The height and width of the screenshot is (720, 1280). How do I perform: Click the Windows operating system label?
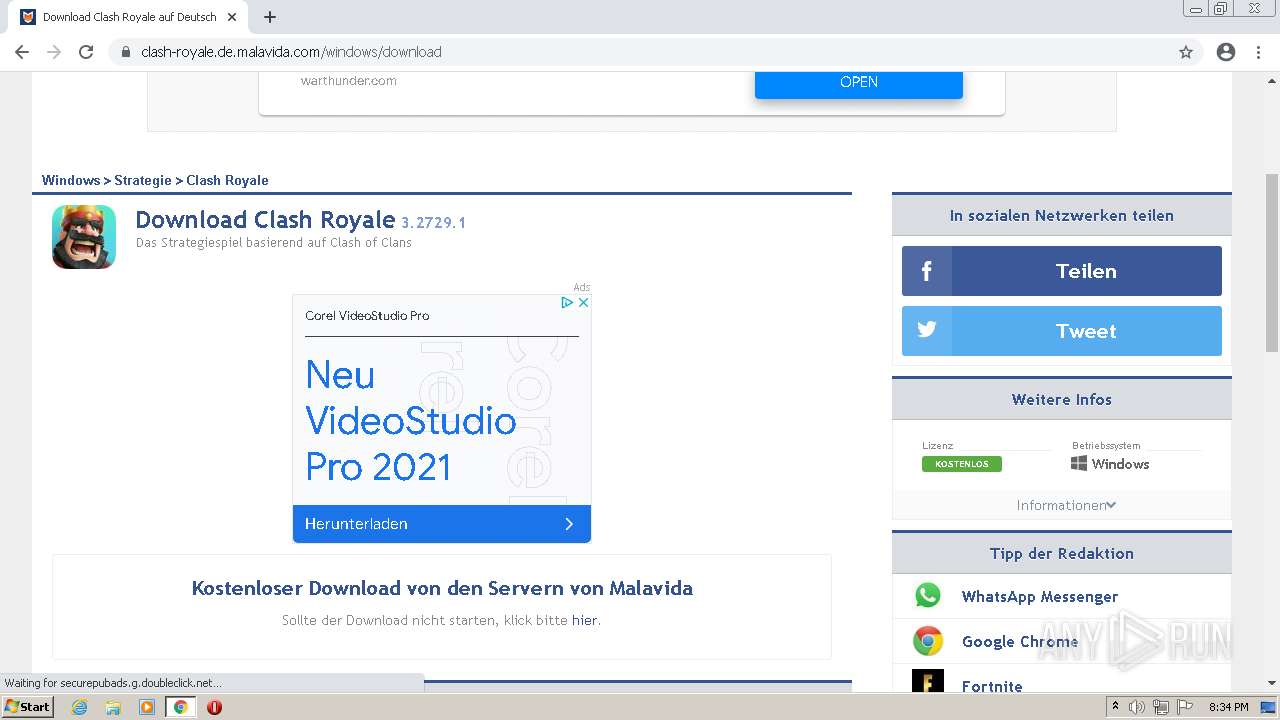point(1121,464)
